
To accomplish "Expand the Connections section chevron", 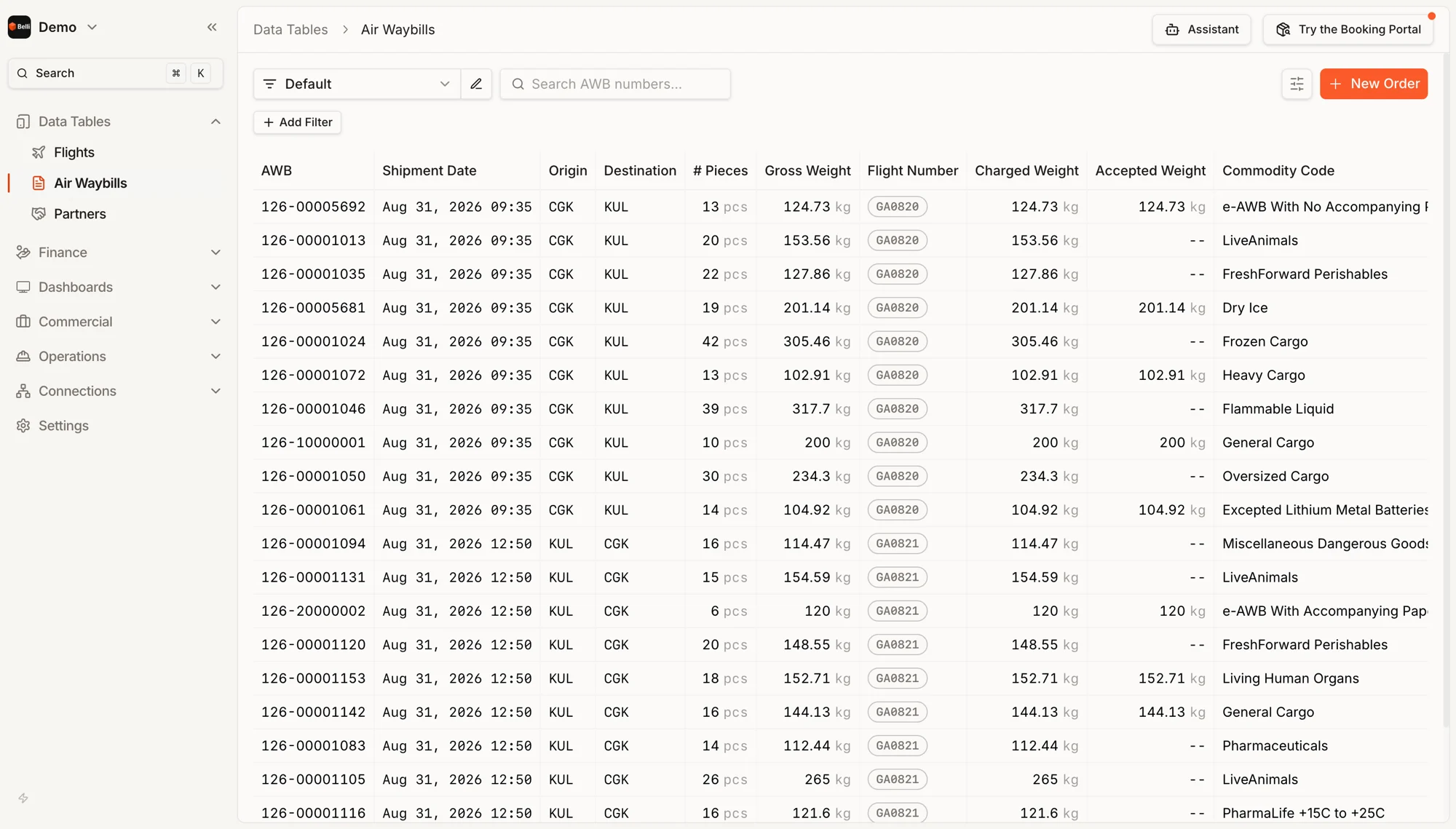I will coord(215,391).
